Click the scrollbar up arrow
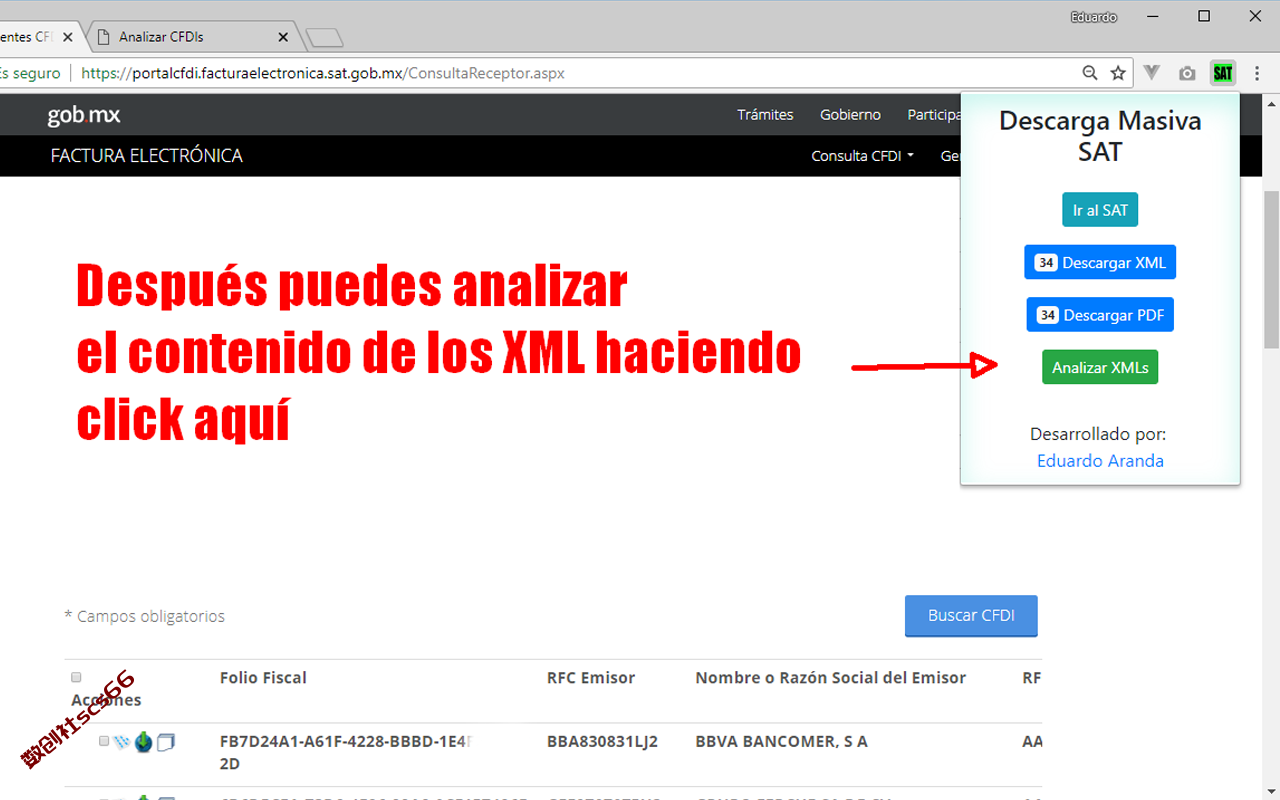 point(1272,102)
